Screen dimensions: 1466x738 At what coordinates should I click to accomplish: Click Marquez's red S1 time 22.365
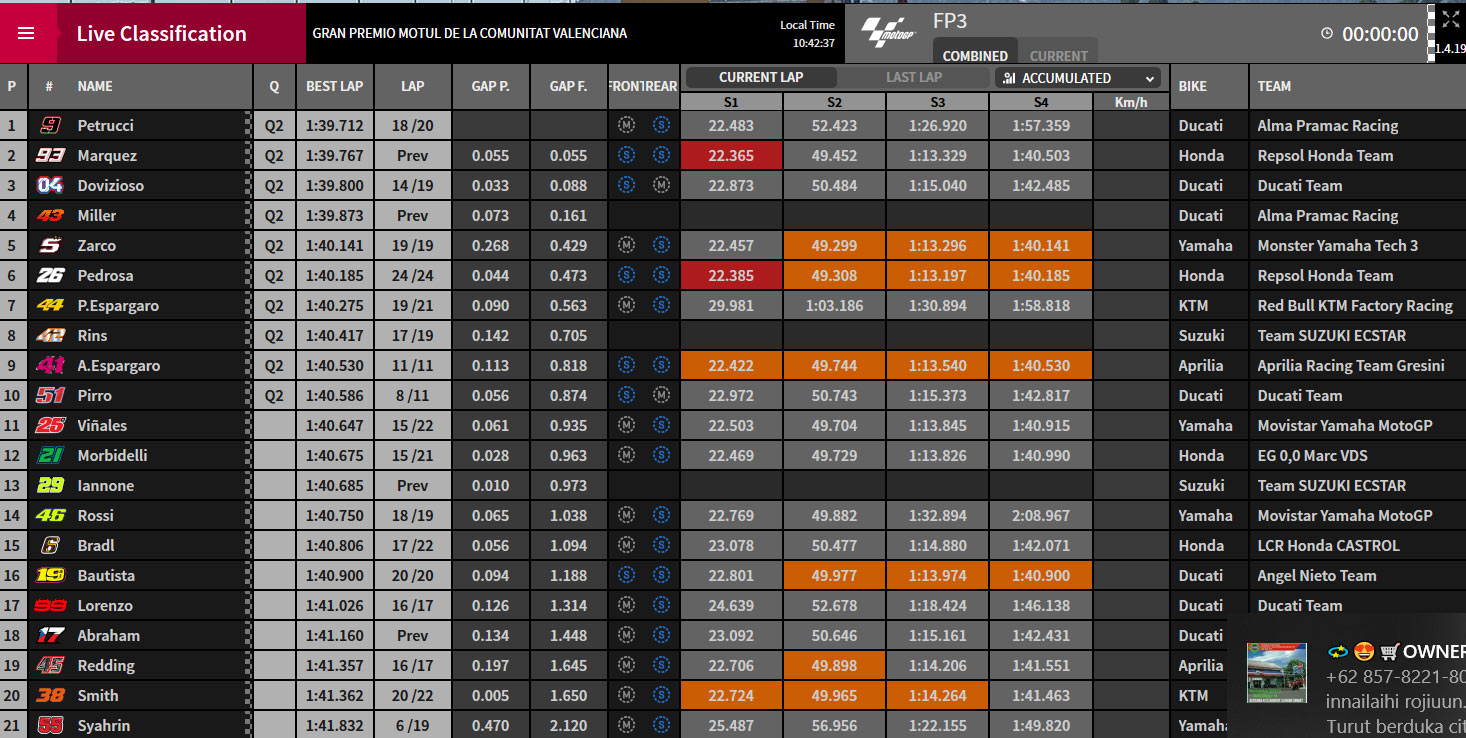pos(731,155)
